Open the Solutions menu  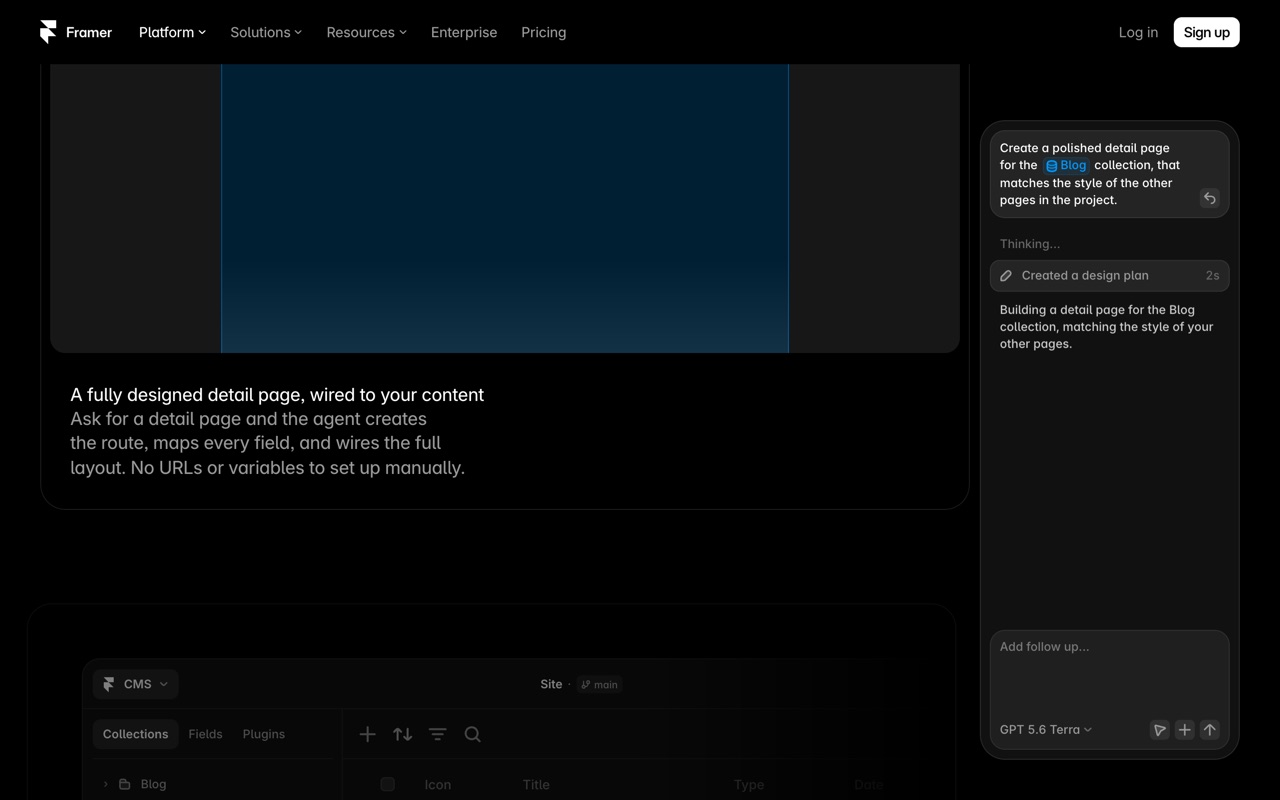pos(266,32)
